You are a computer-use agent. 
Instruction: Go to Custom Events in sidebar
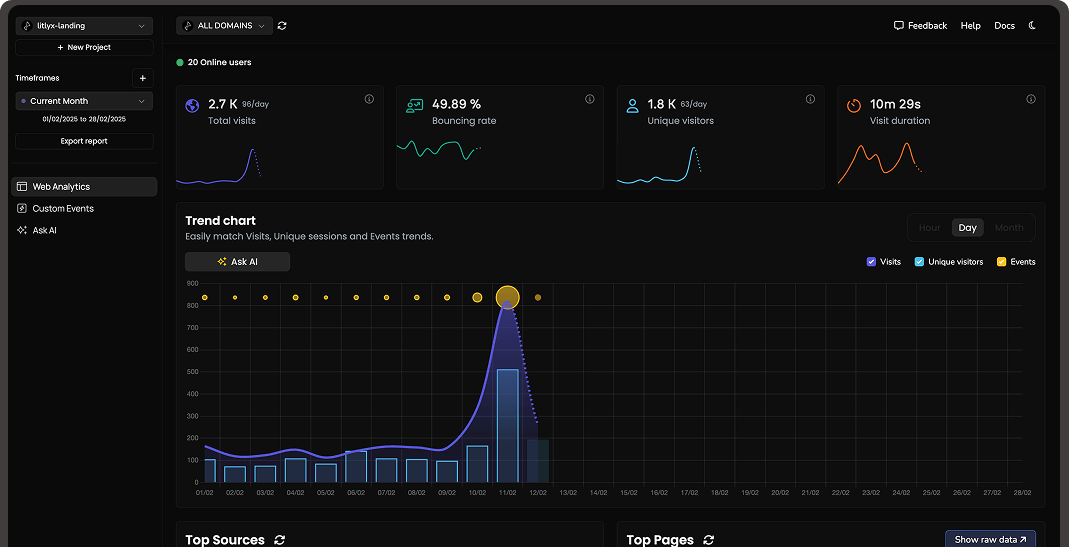pos(63,209)
